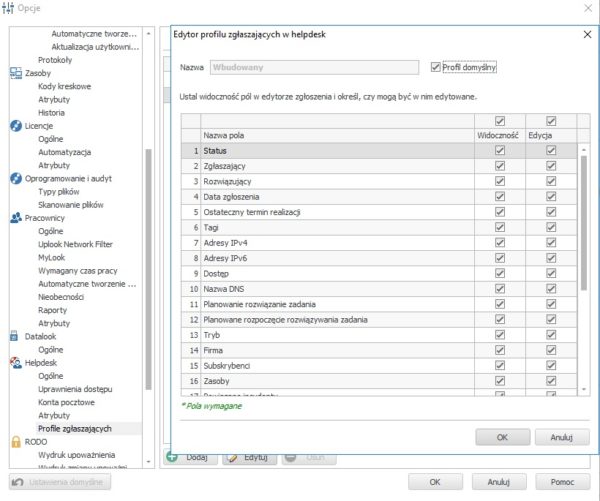Click the undo arrow icon on Ustawienia domyślne
Viewport: 600px width, 501px height.
click(x=18, y=482)
